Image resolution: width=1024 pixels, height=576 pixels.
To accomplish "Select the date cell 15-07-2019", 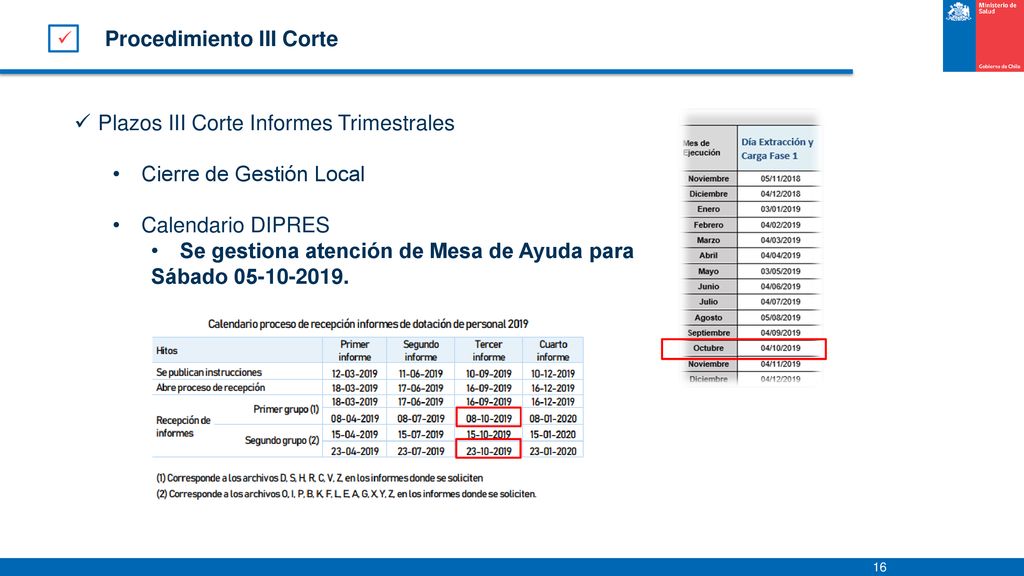I will [421, 434].
